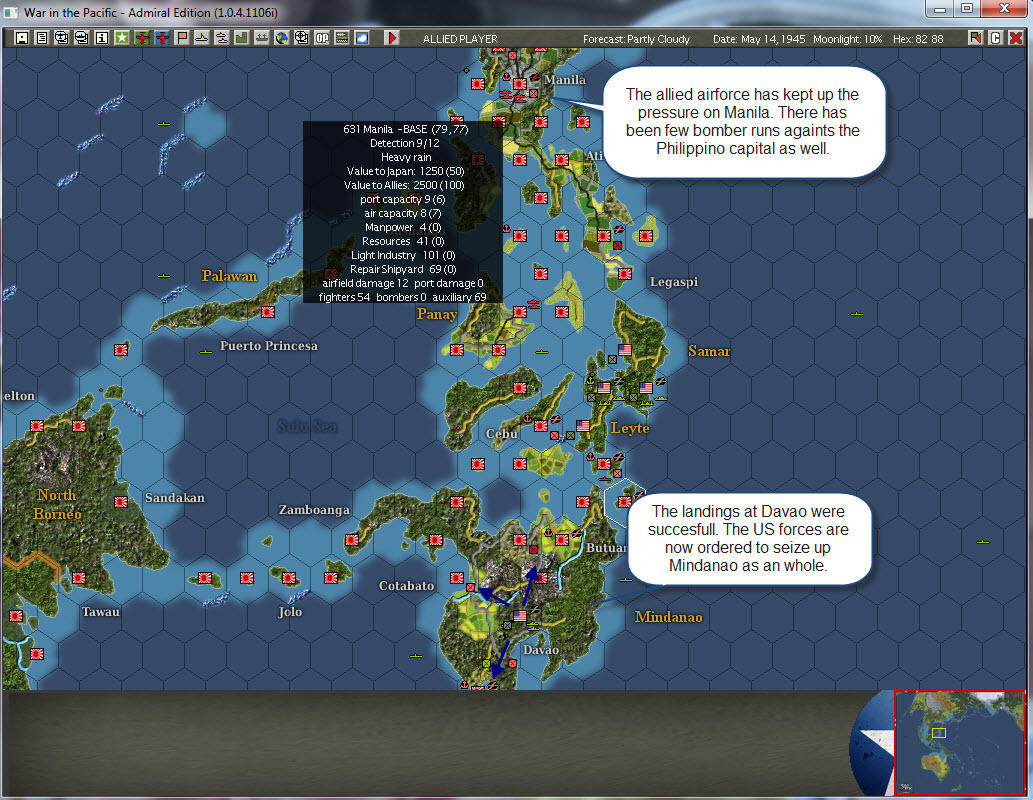Click yellow view rectangle in minimap
The width and height of the screenshot is (1033, 800).
click(939, 733)
